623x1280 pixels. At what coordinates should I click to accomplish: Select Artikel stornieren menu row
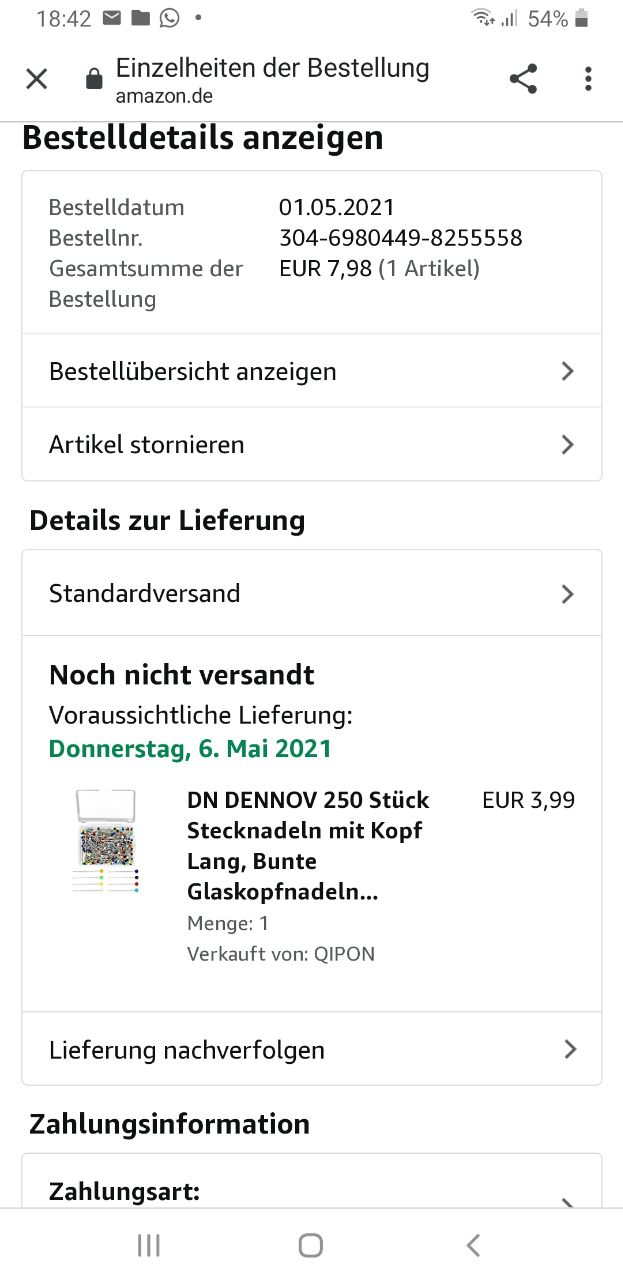coord(312,444)
